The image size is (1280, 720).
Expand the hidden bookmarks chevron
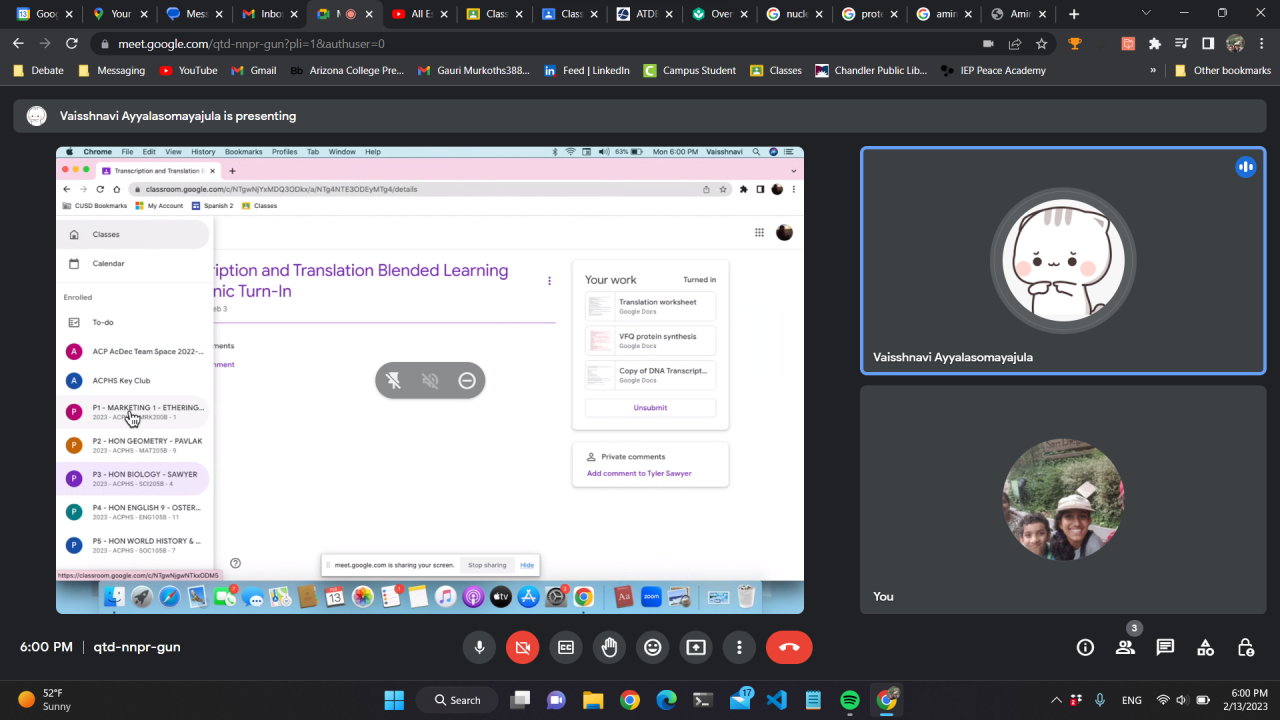coord(1153,70)
